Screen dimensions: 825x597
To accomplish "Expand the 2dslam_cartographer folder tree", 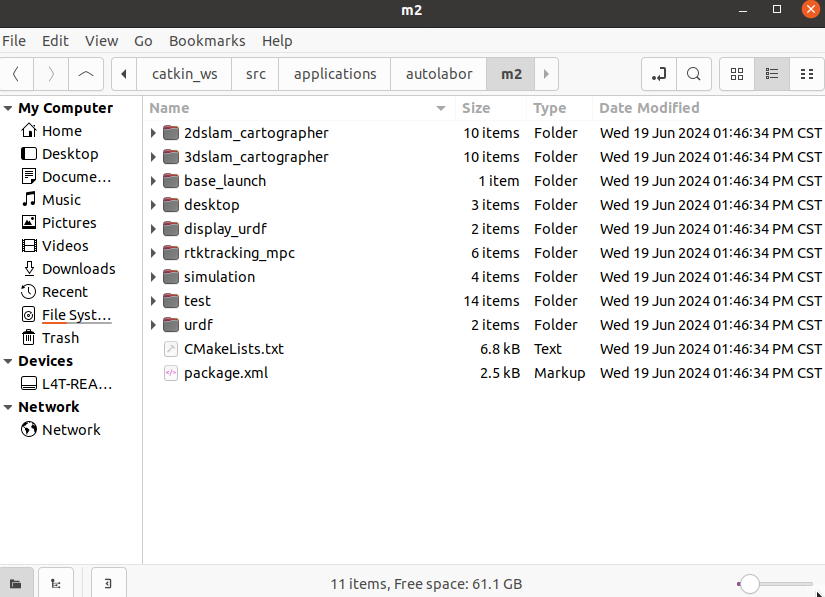I will coord(153,133).
